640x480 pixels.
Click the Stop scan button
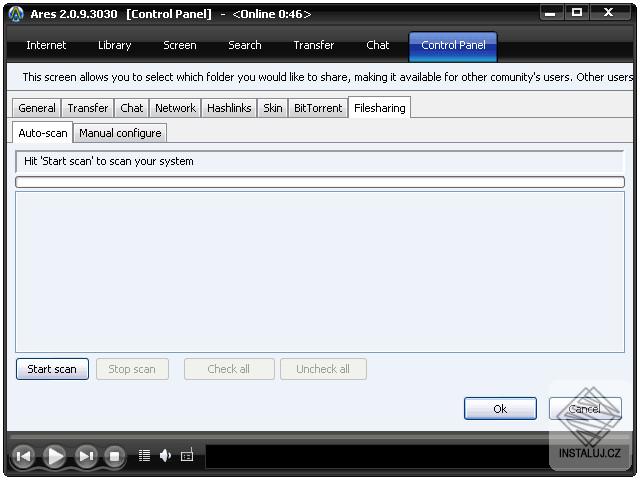[x=132, y=369]
